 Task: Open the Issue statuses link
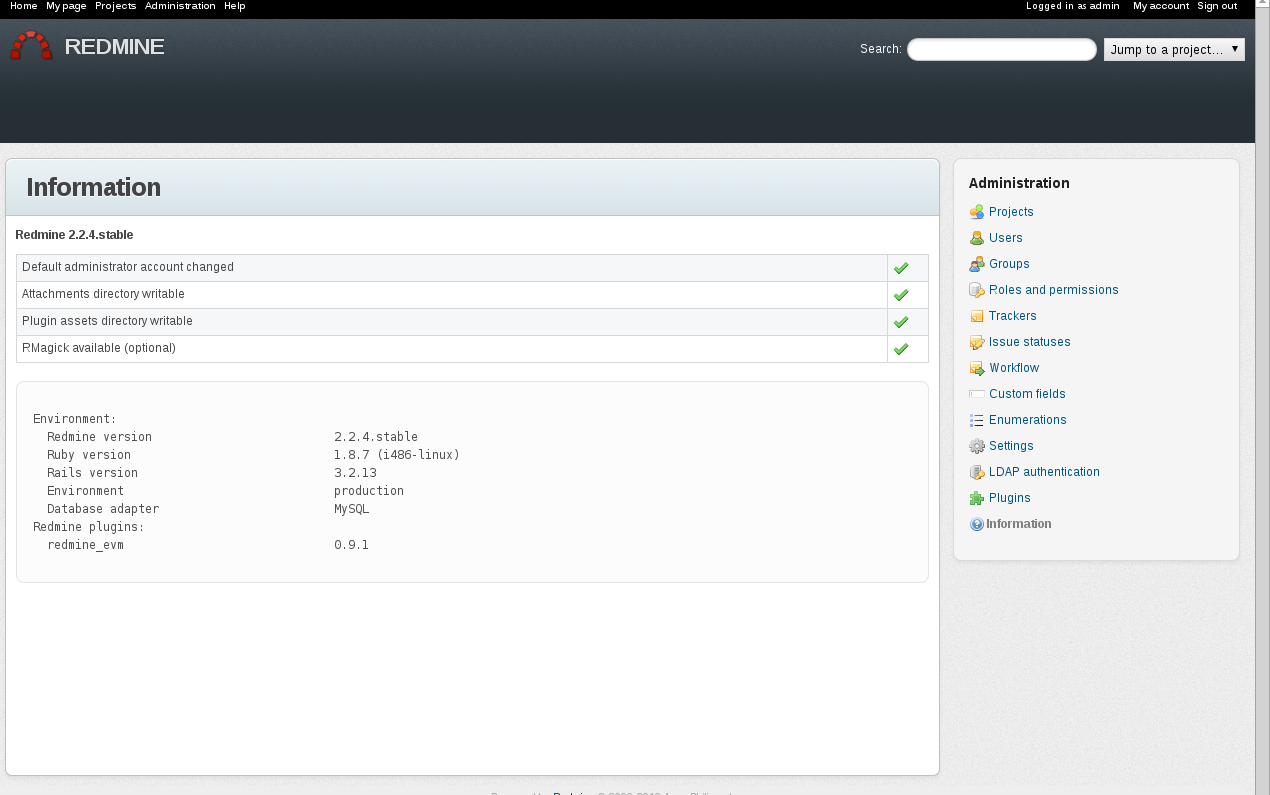(x=1029, y=342)
